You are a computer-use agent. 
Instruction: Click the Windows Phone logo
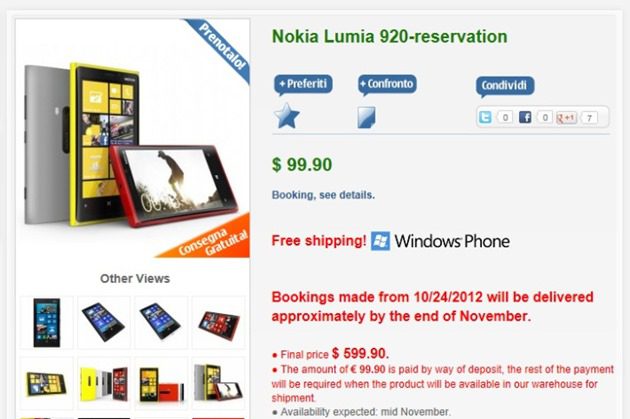point(440,241)
